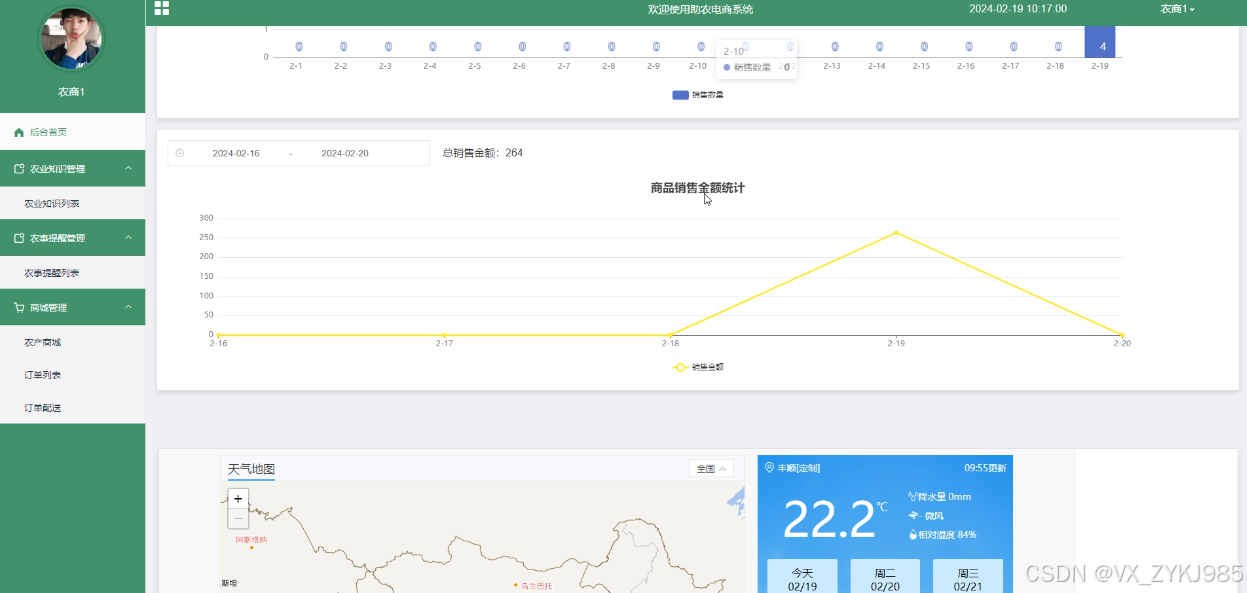
Task: Click the location pin icon beside 丰顺
Action: pos(769,467)
